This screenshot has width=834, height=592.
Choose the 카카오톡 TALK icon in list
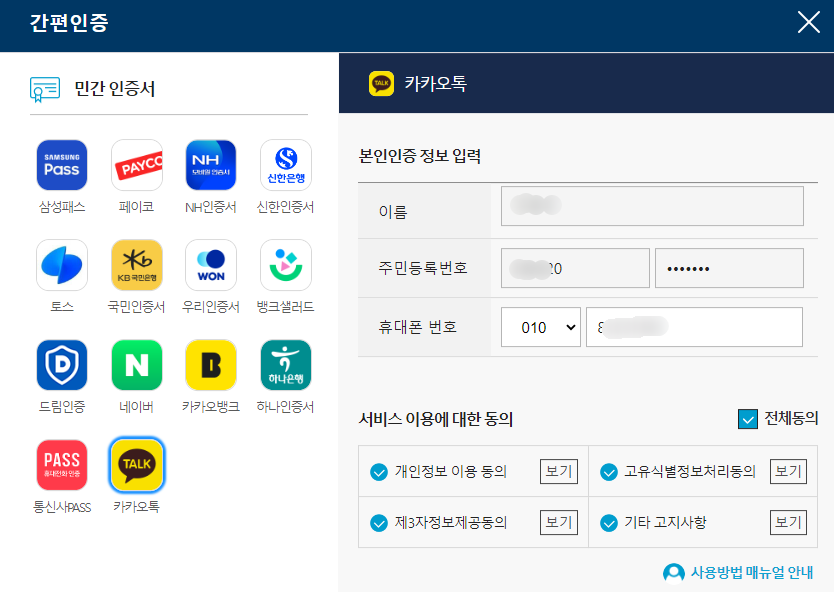click(x=137, y=465)
